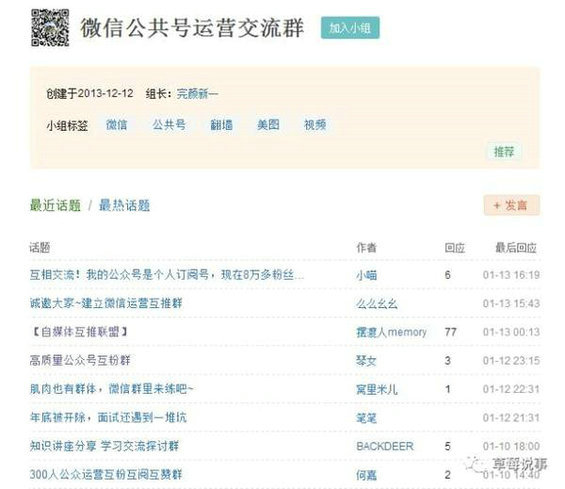The height and width of the screenshot is (489, 565).
Task: Open author 笔笔 profile
Action: pos(366,418)
